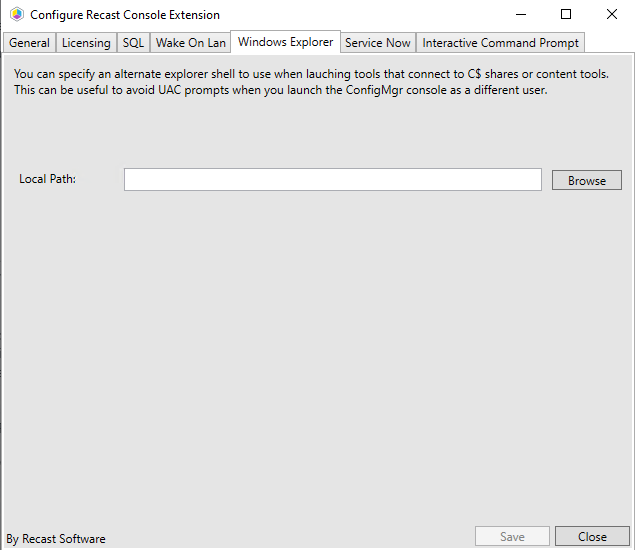The height and width of the screenshot is (550, 635).
Task: Click the line starting 'This can be useful'
Action: pos(281,90)
